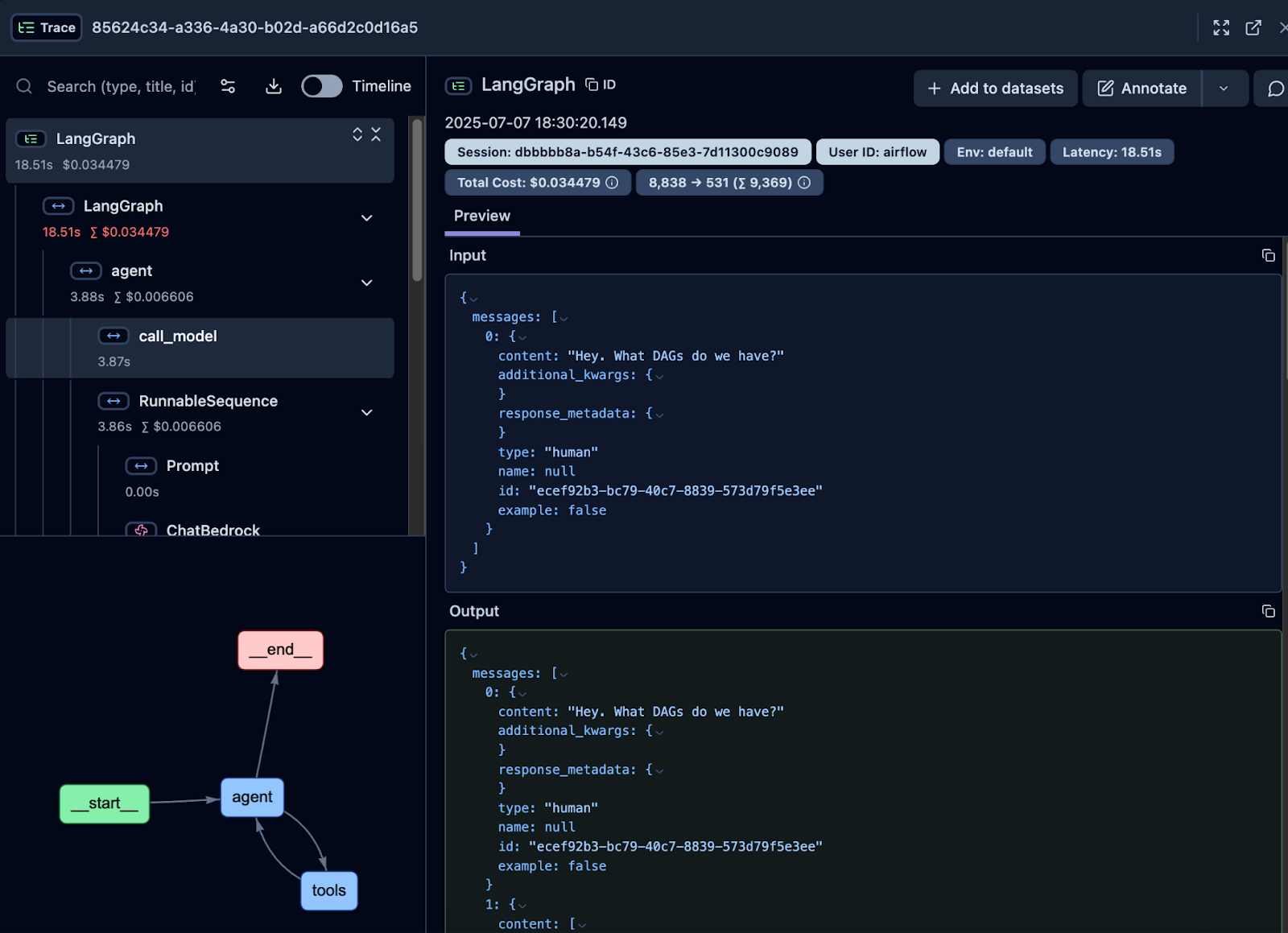Select the Prompt tree row
The height and width of the screenshot is (933, 1288).
[200, 478]
